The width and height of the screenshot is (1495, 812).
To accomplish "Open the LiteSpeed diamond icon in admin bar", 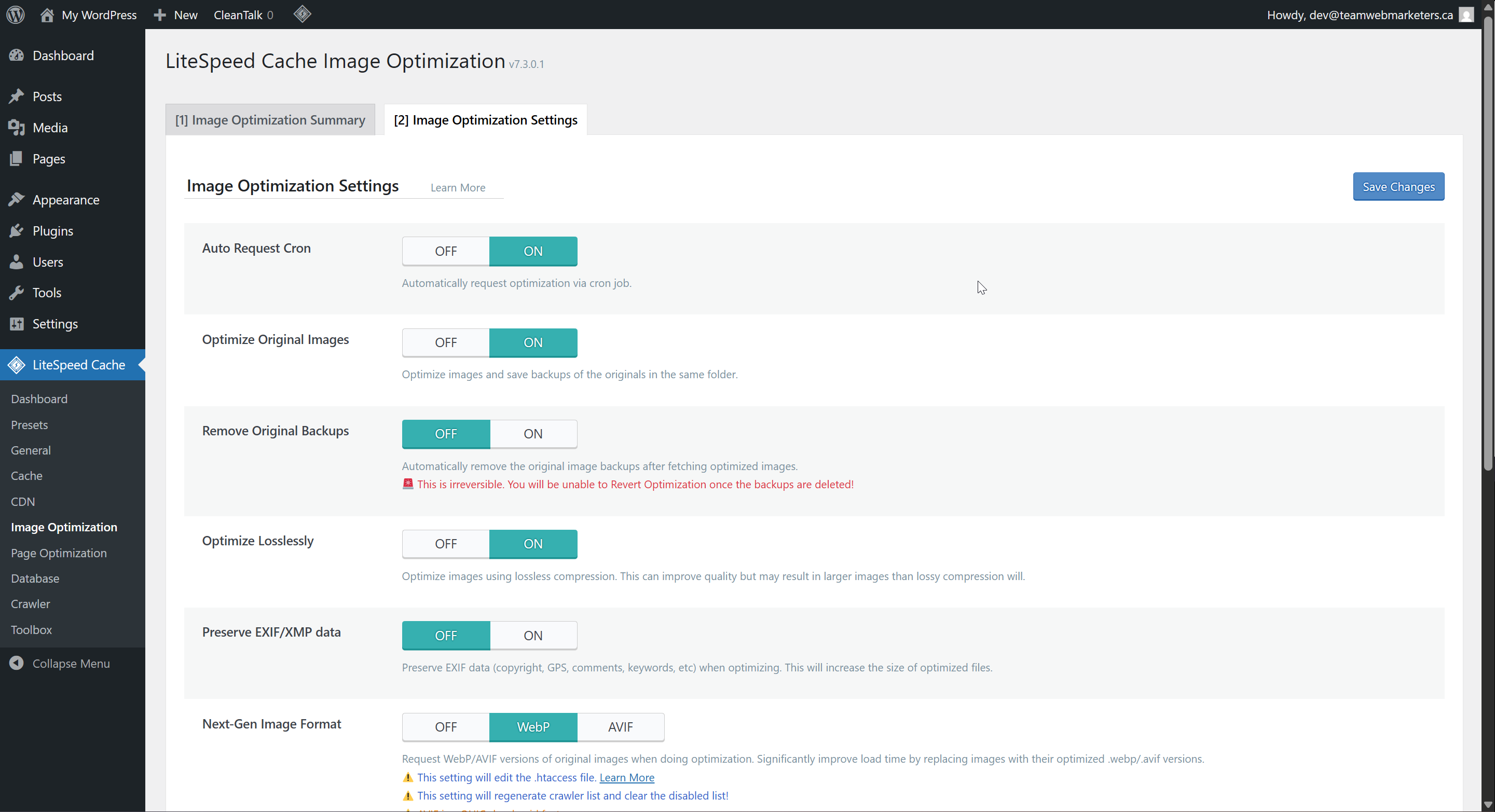I will coord(302,14).
